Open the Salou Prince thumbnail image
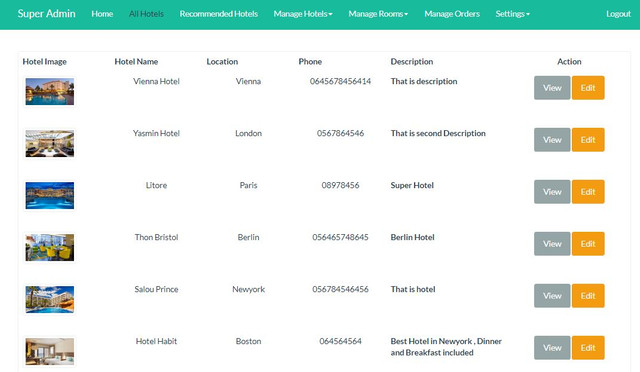 [x=50, y=299]
